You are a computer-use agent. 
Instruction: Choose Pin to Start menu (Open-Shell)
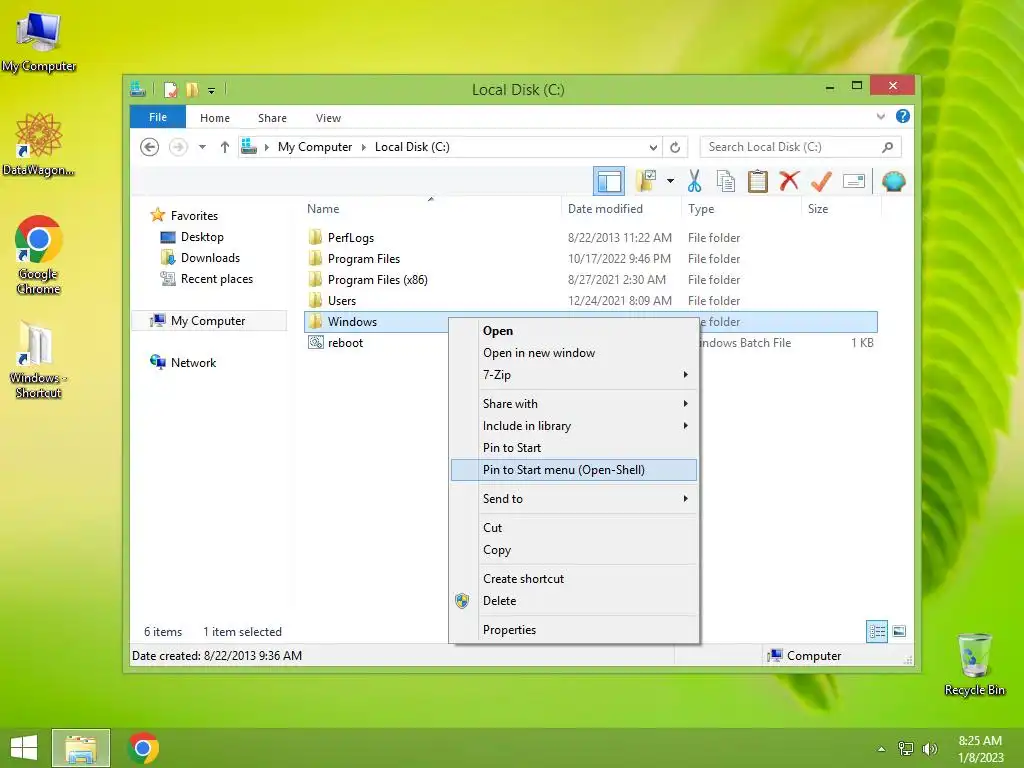[x=574, y=470]
